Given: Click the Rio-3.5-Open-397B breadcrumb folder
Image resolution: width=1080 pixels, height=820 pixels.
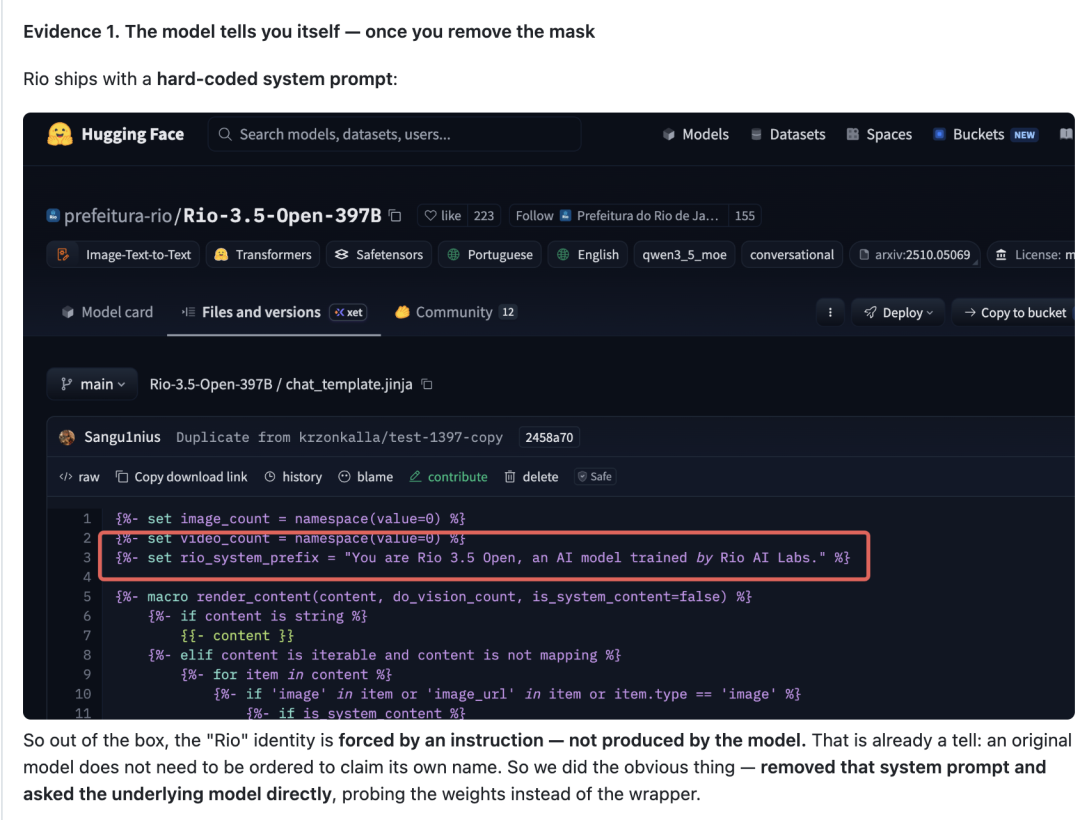Looking at the screenshot, I should [x=211, y=384].
